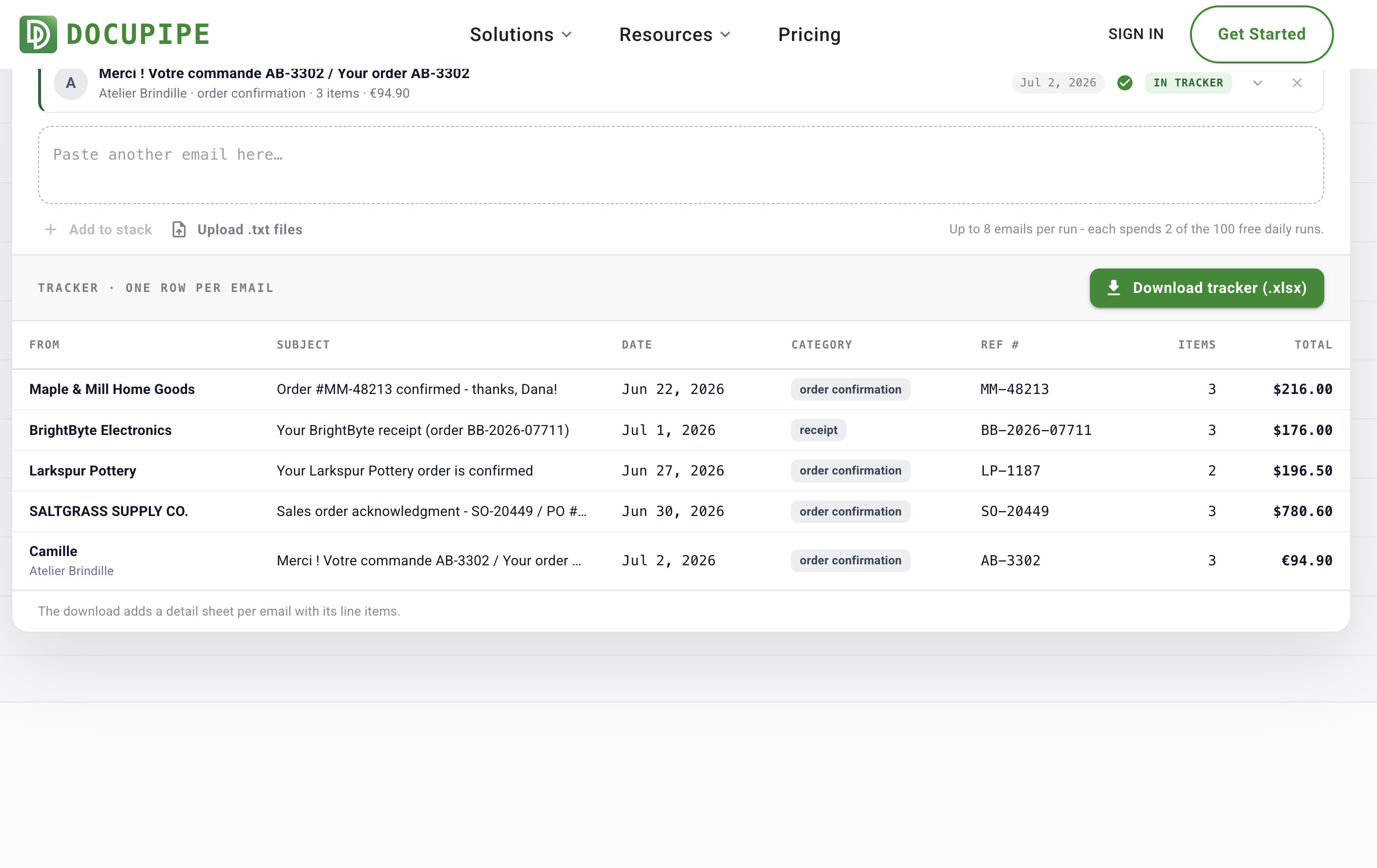Select the SALTGRASS SUPPLY CO. sender
Image resolution: width=1377 pixels, height=868 pixels.
[108, 511]
